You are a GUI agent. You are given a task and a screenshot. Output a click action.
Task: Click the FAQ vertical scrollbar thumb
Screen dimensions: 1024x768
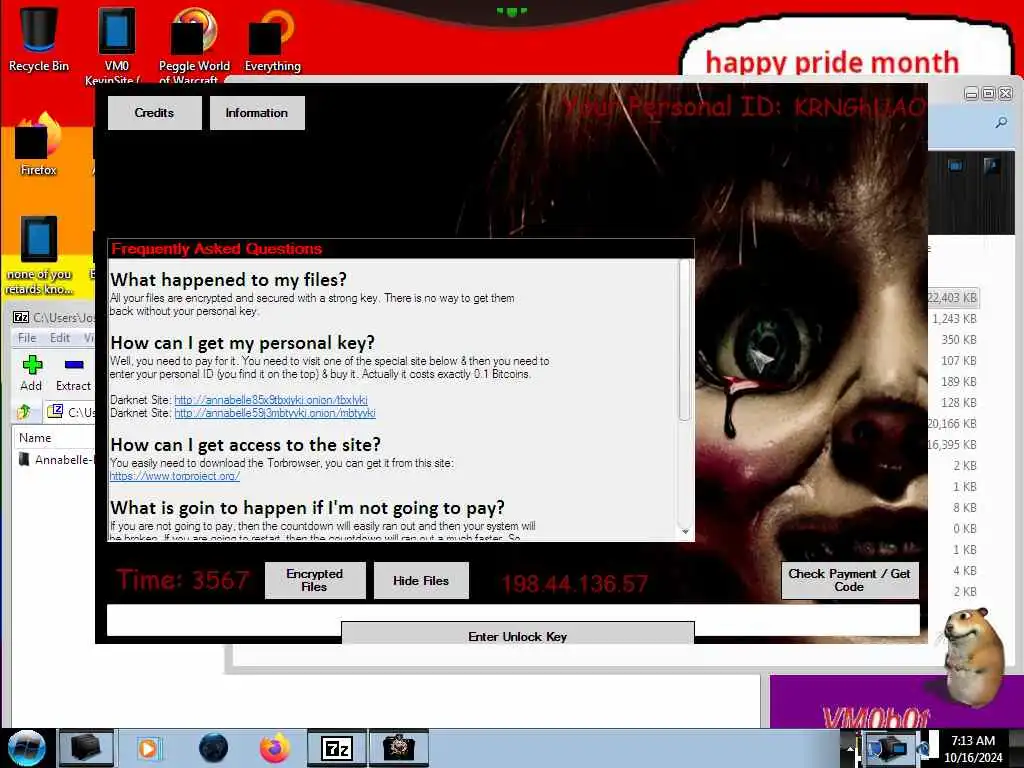point(684,340)
